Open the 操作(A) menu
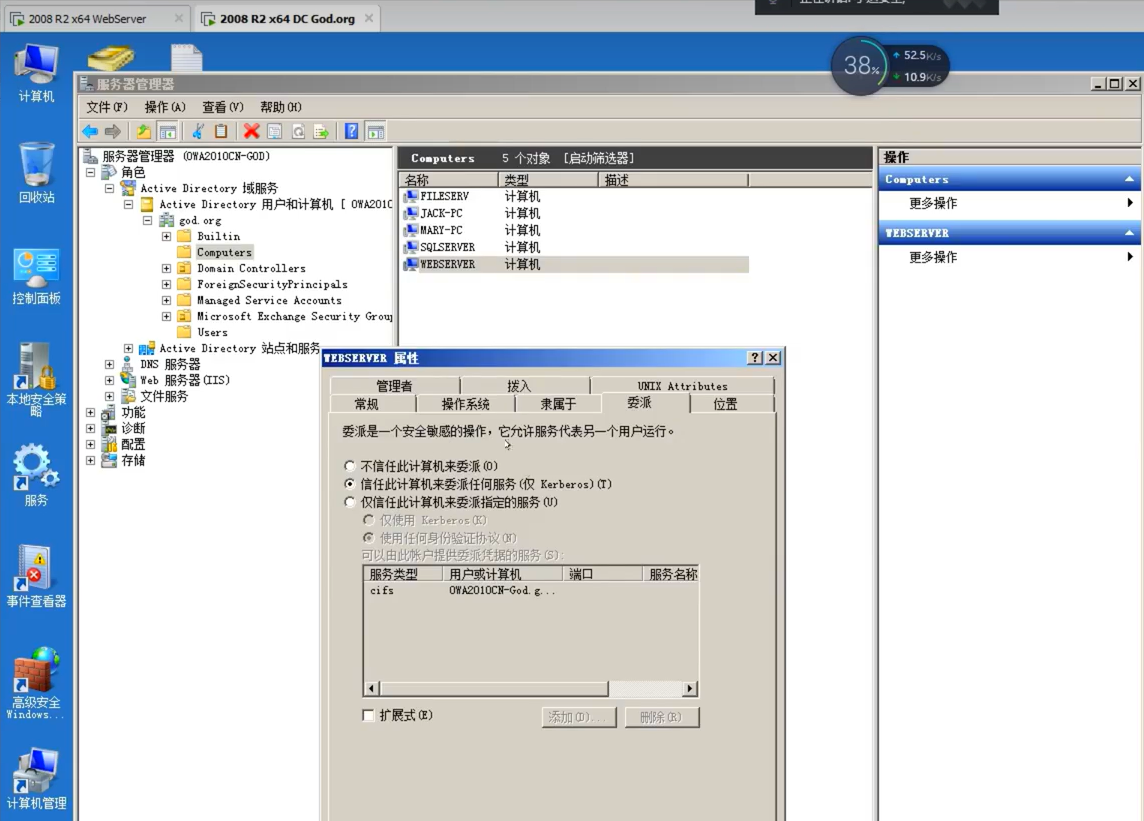 pos(165,107)
